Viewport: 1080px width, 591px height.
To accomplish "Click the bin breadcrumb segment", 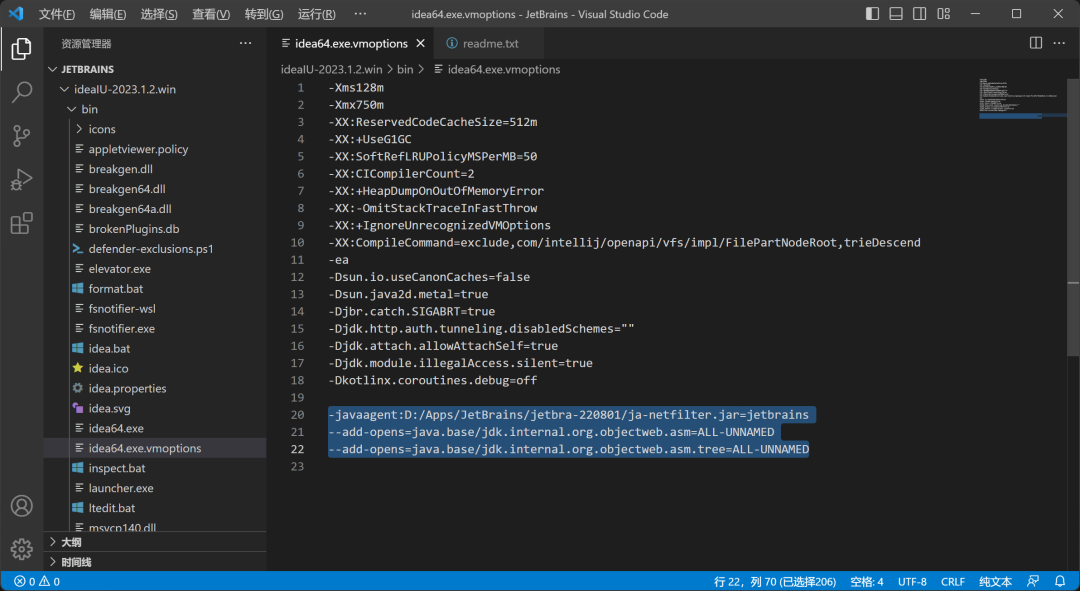I will [405, 69].
